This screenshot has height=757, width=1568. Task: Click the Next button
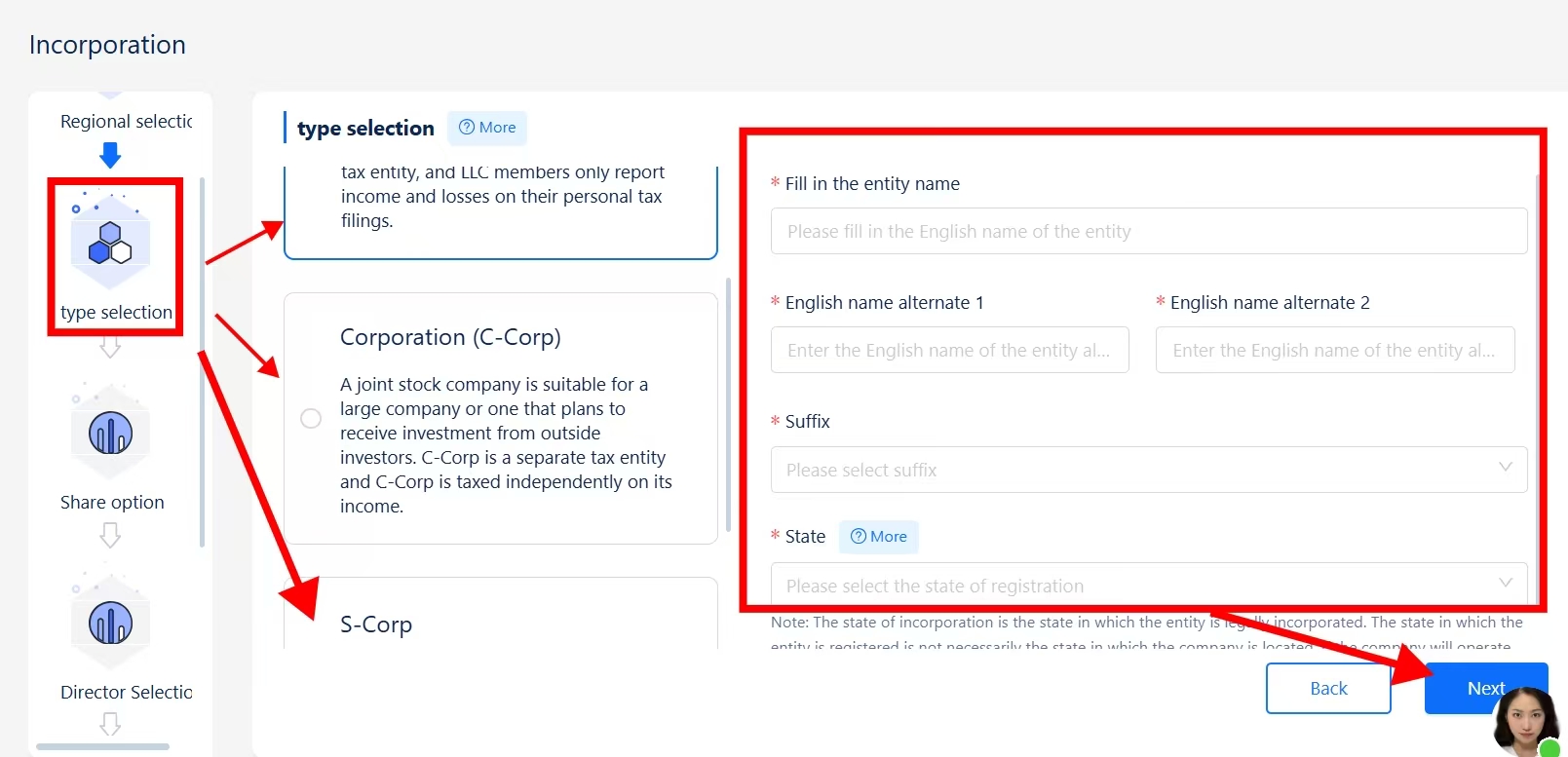[1486, 689]
